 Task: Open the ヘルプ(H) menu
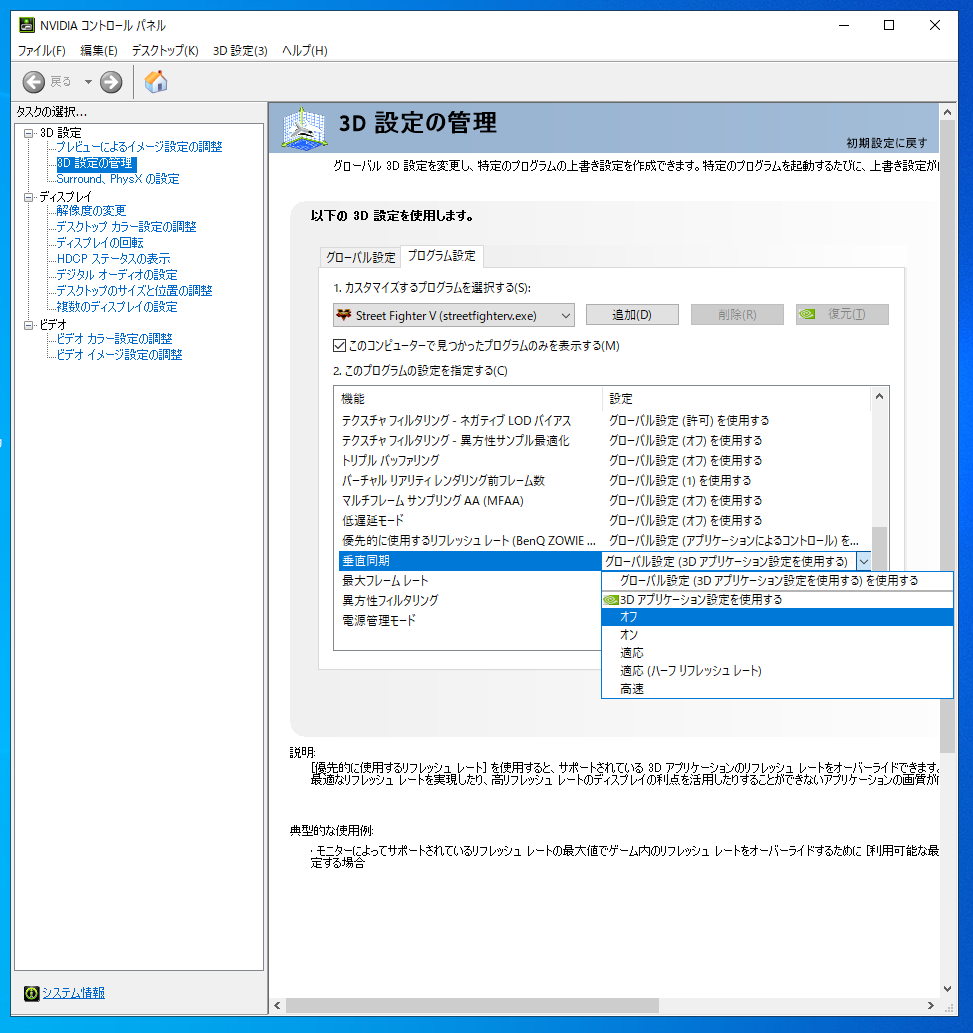pos(304,51)
